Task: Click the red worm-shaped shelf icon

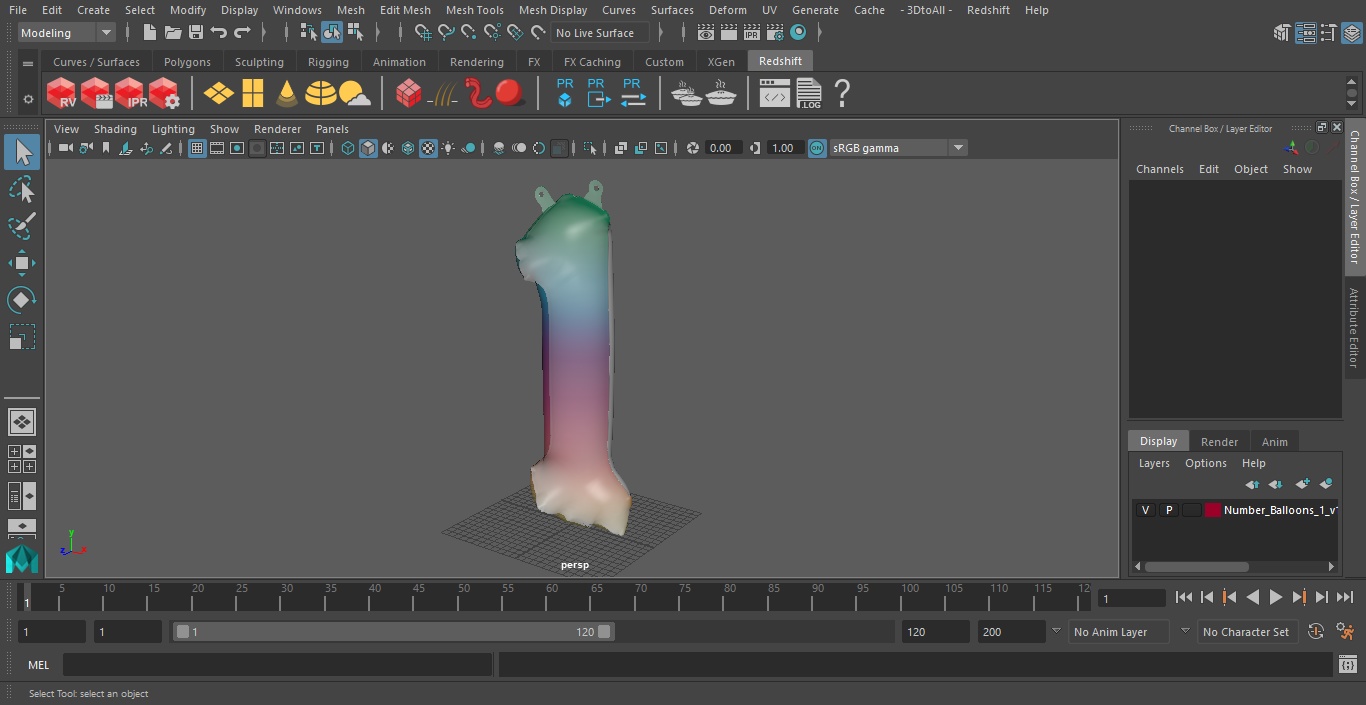Action: click(x=479, y=94)
